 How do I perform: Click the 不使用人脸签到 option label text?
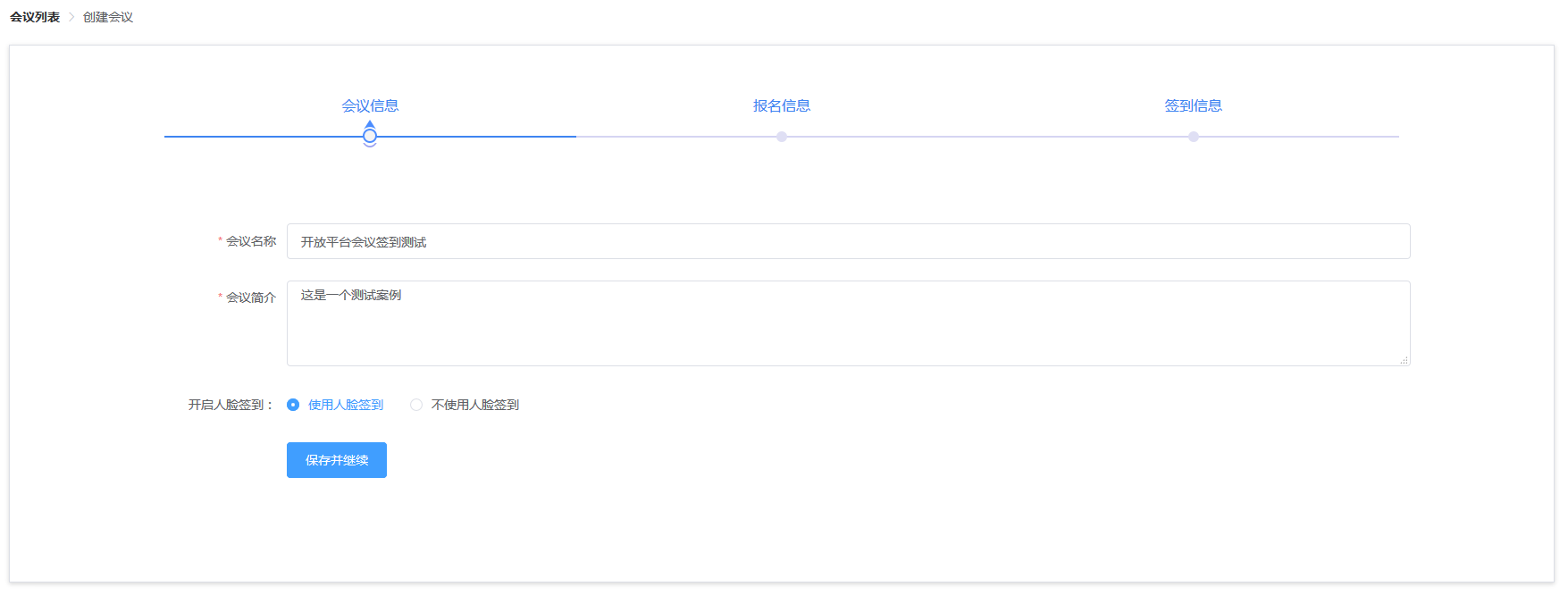pyautogui.click(x=474, y=405)
